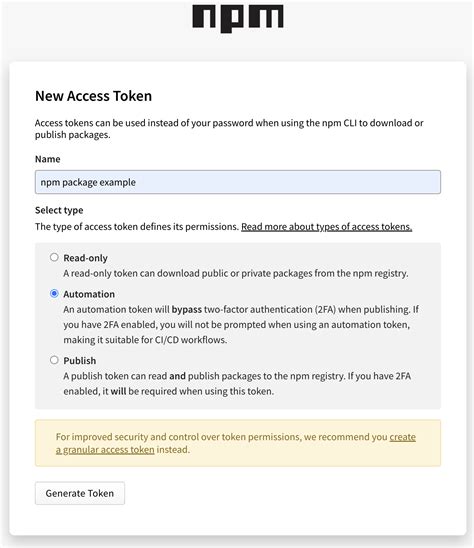
Task: Click the npm logo at top
Action: [238, 18]
